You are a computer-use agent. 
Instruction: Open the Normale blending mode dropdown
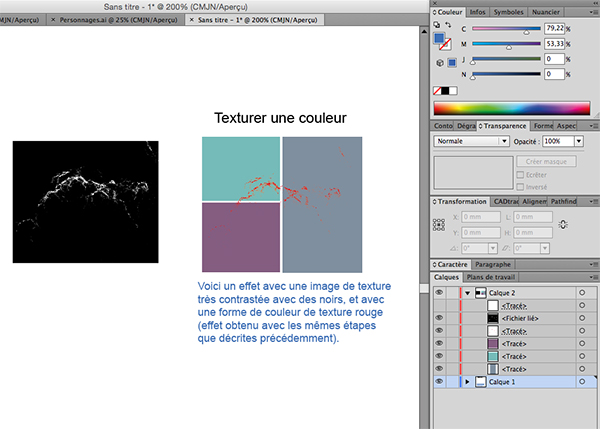point(471,143)
